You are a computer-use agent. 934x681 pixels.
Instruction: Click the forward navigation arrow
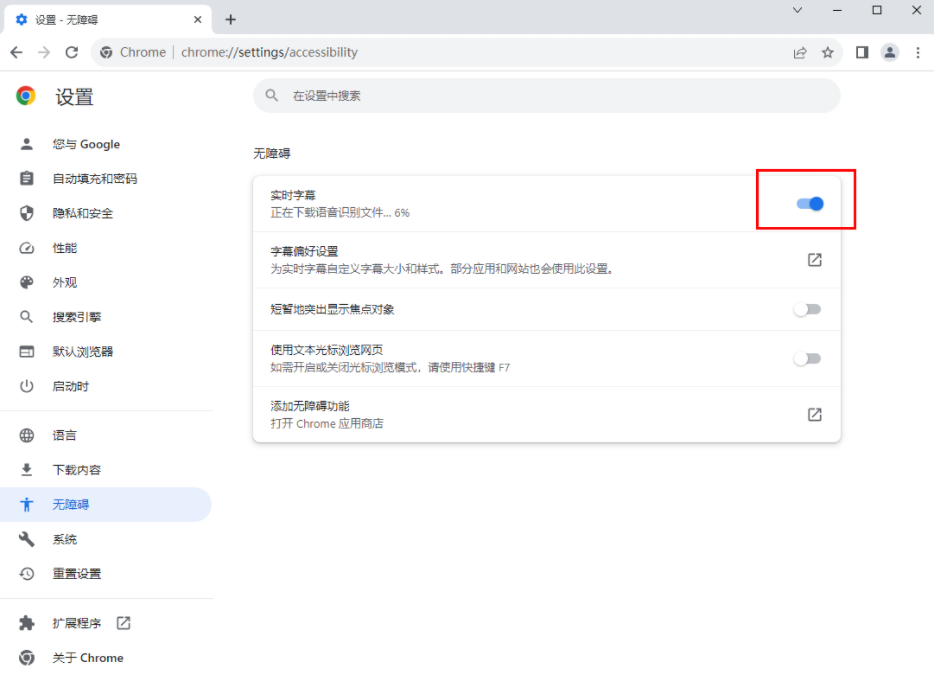[44, 52]
